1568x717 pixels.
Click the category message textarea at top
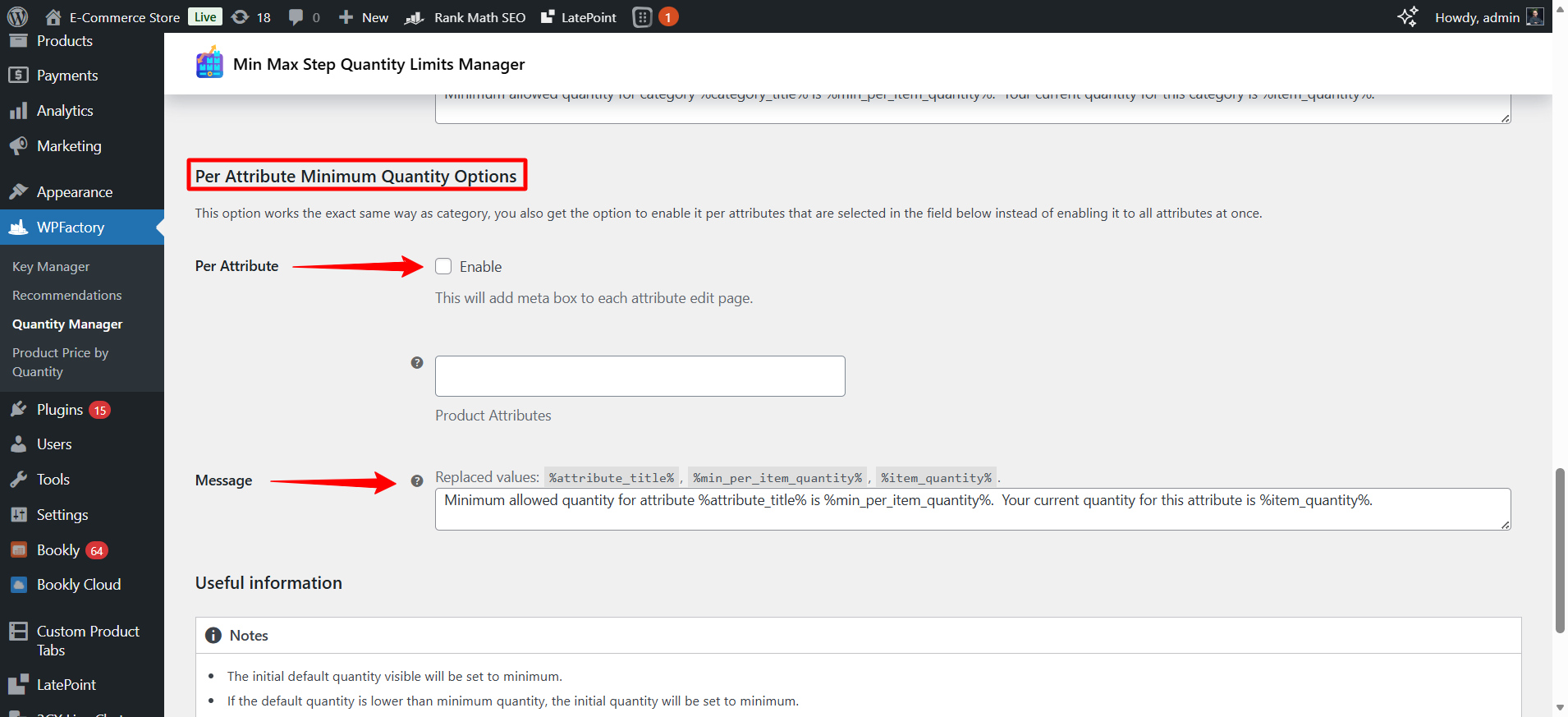click(x=973, y=109)
